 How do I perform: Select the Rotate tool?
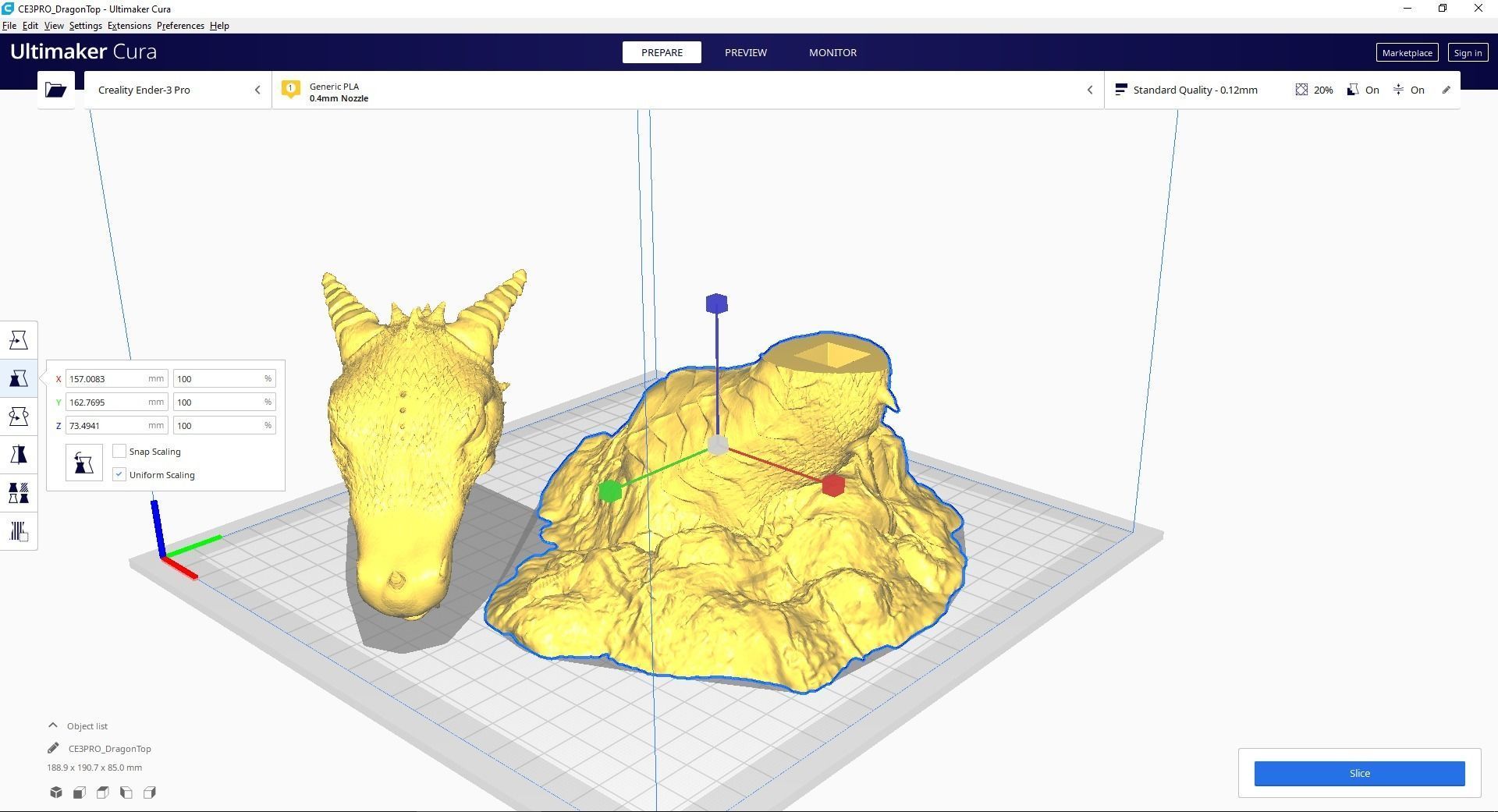pos(19,417)
